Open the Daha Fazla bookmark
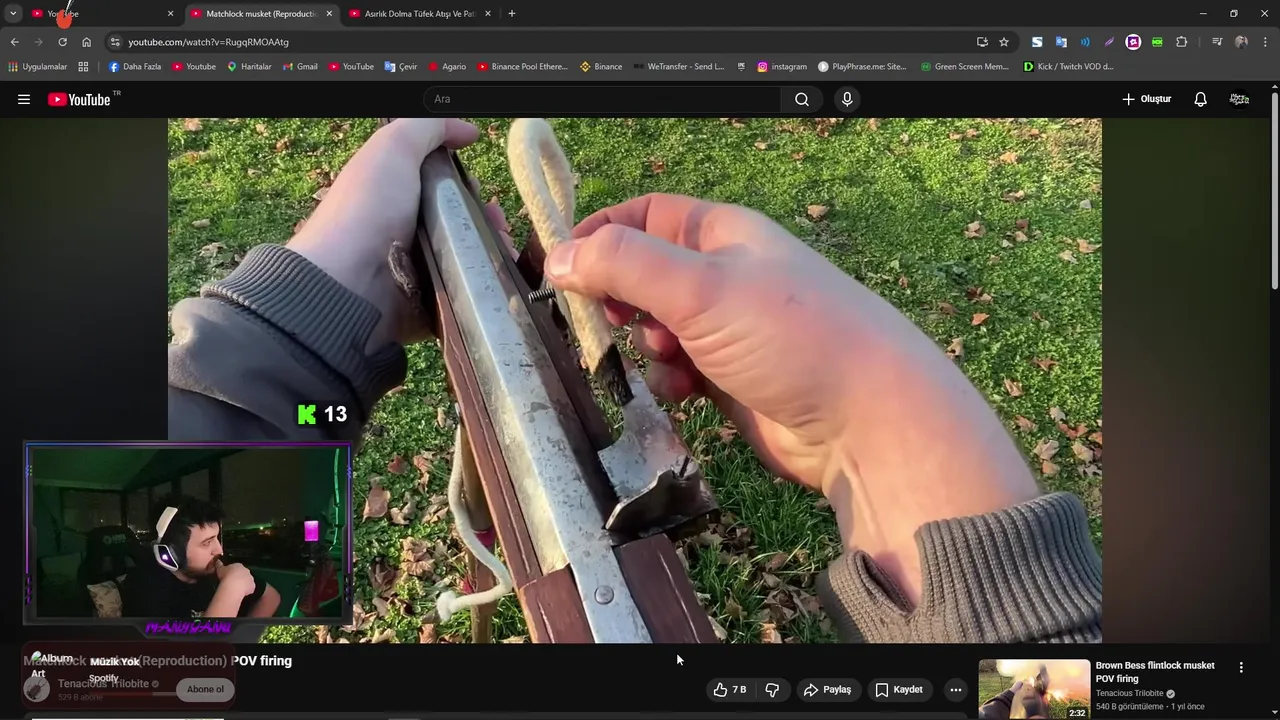The width and height of the screenshot is (1280, 720). (x=134, y=67)
